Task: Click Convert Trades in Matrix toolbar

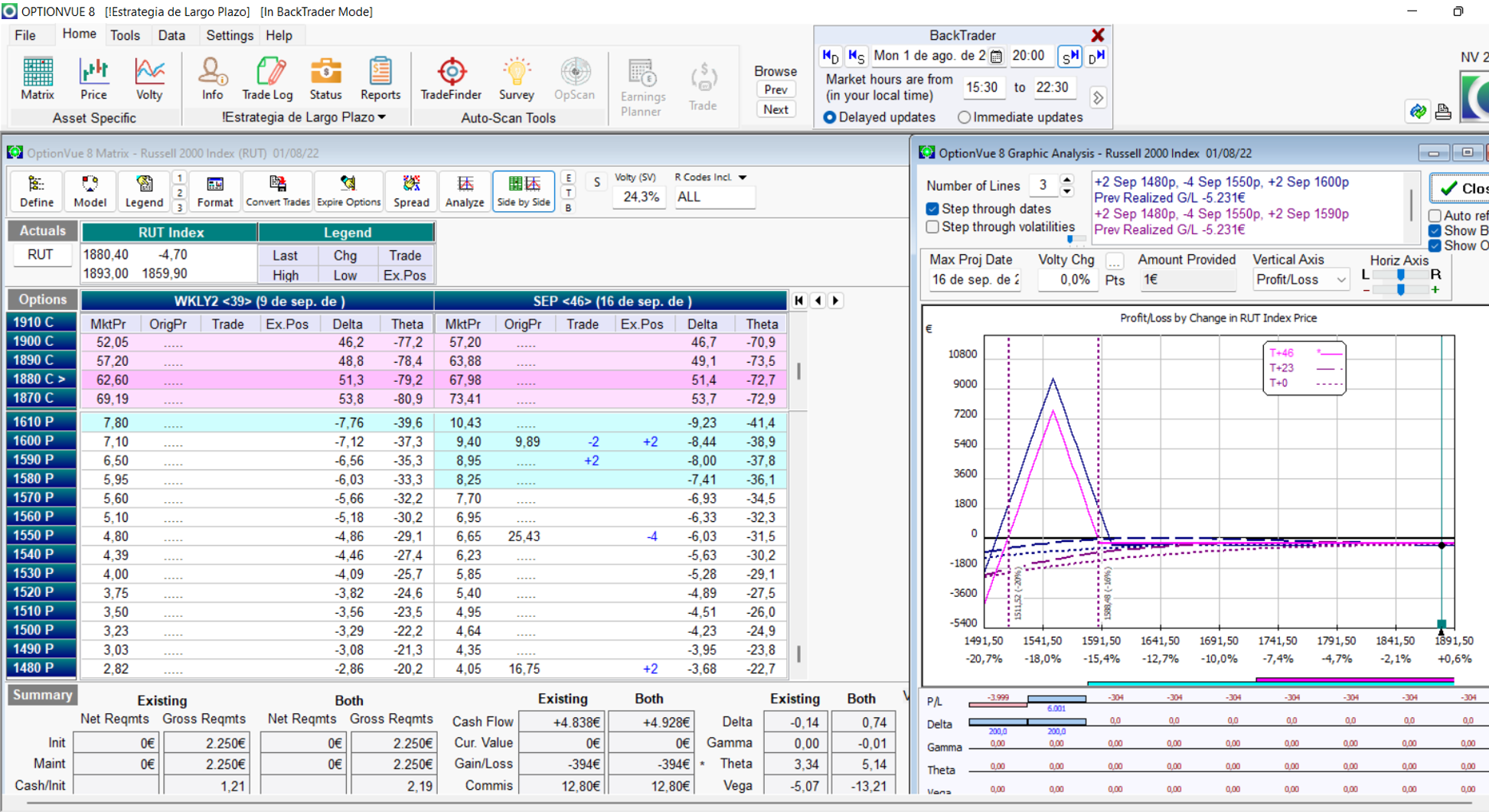Action: [277, 191]
